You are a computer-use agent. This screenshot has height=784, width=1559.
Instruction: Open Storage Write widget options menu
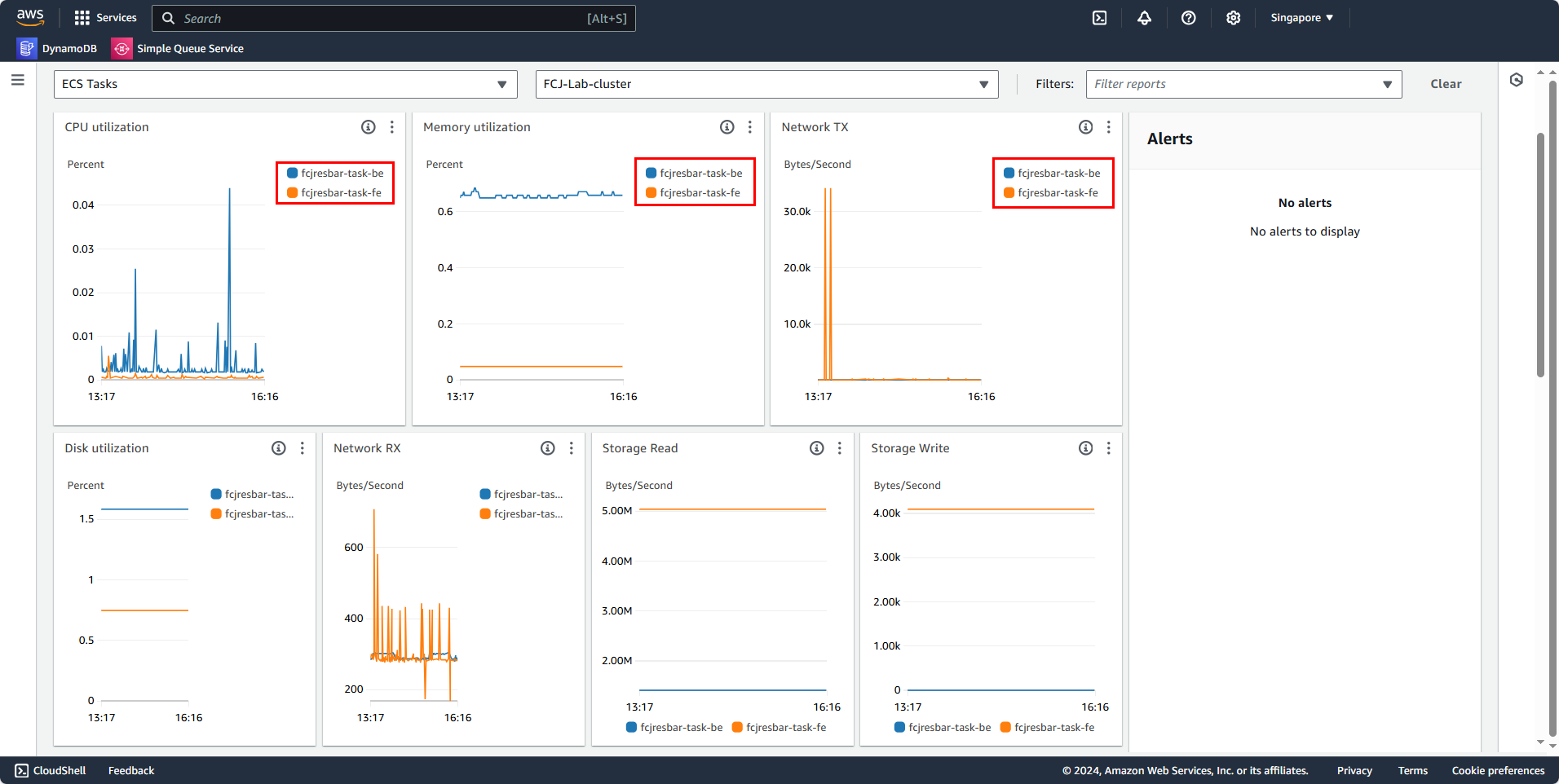click(x=1109, y=448)
